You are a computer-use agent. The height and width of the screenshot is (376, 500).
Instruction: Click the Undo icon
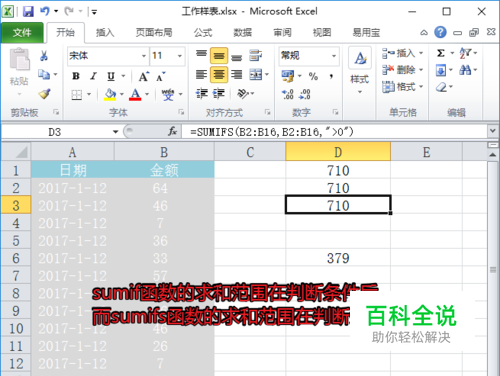pos(45,11)
